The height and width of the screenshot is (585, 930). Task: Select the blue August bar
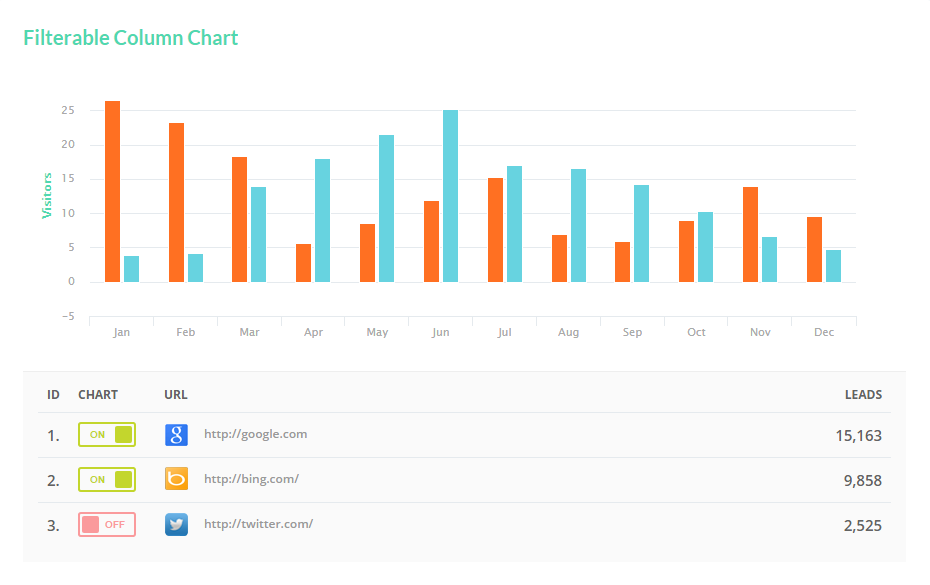578,225
